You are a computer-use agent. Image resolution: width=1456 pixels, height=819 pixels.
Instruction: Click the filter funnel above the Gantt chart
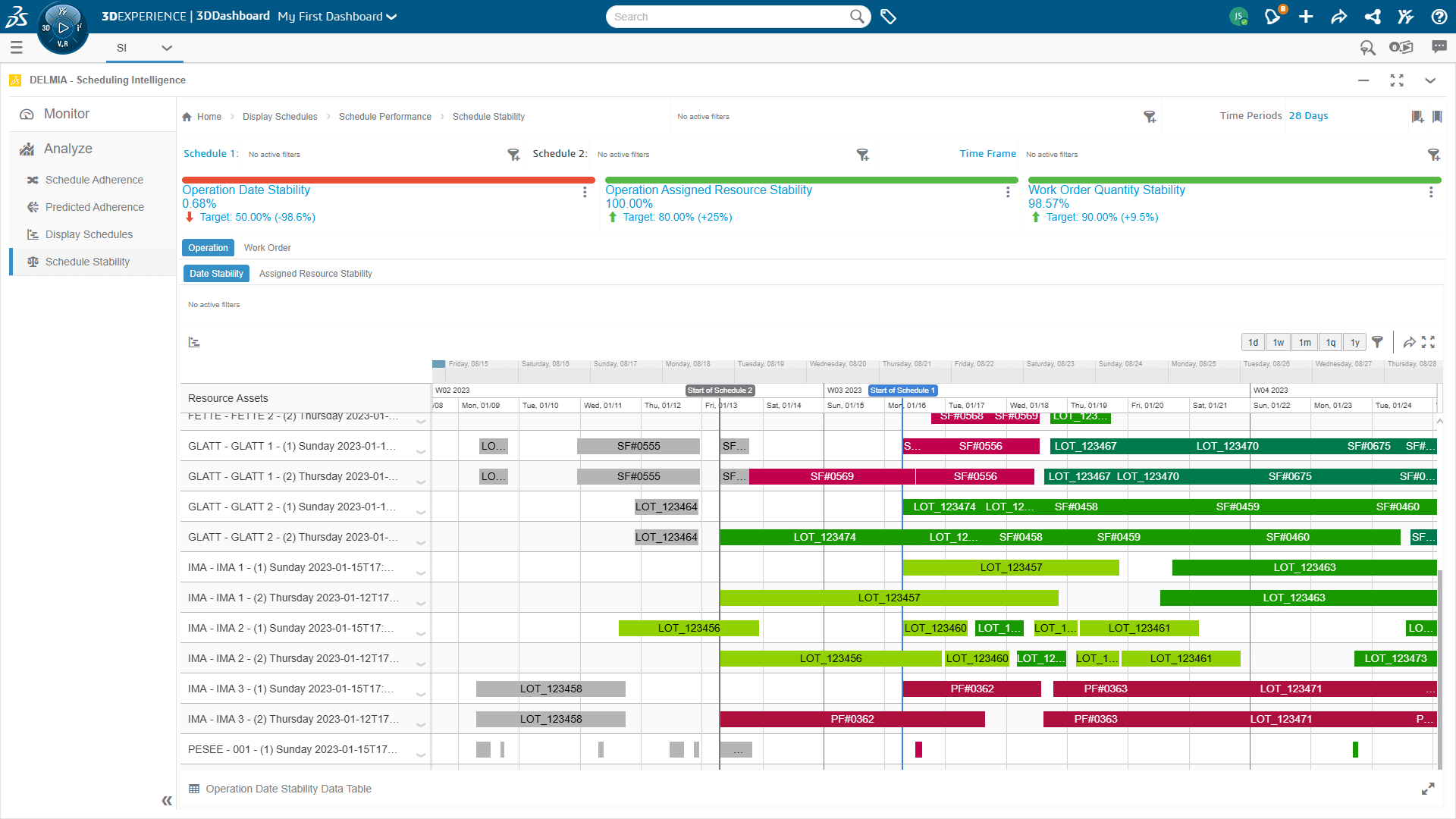point(1378,342)
